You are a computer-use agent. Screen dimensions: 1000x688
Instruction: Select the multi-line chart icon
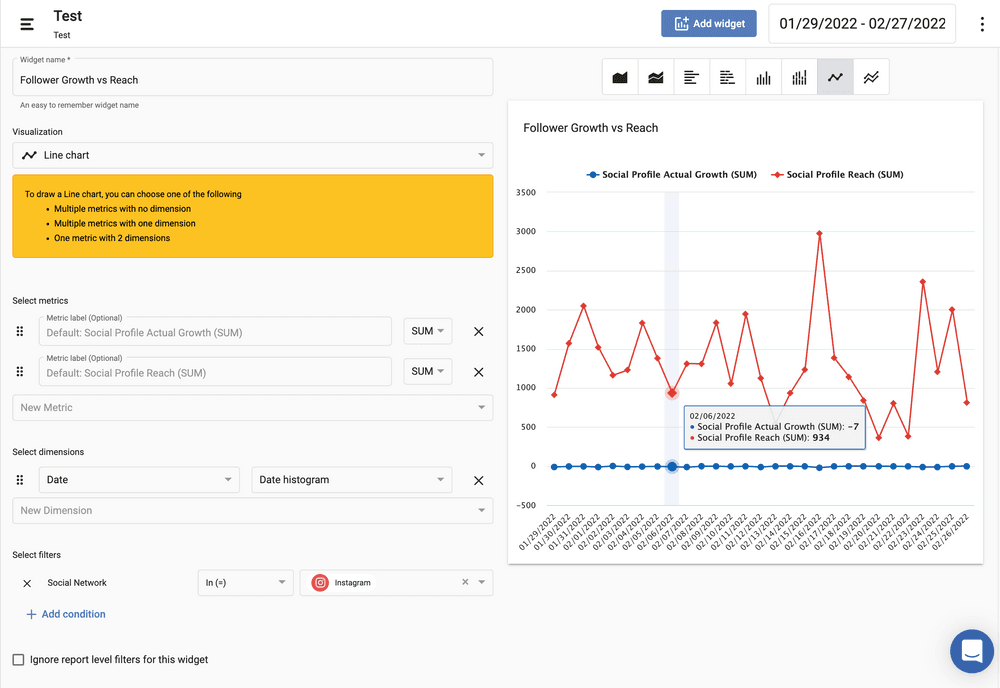[x=871, y=78]
